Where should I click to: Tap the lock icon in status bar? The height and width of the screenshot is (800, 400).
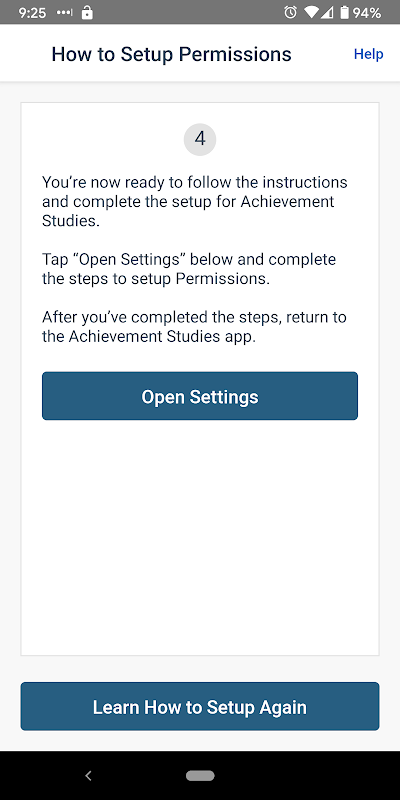tap(87, 12)
